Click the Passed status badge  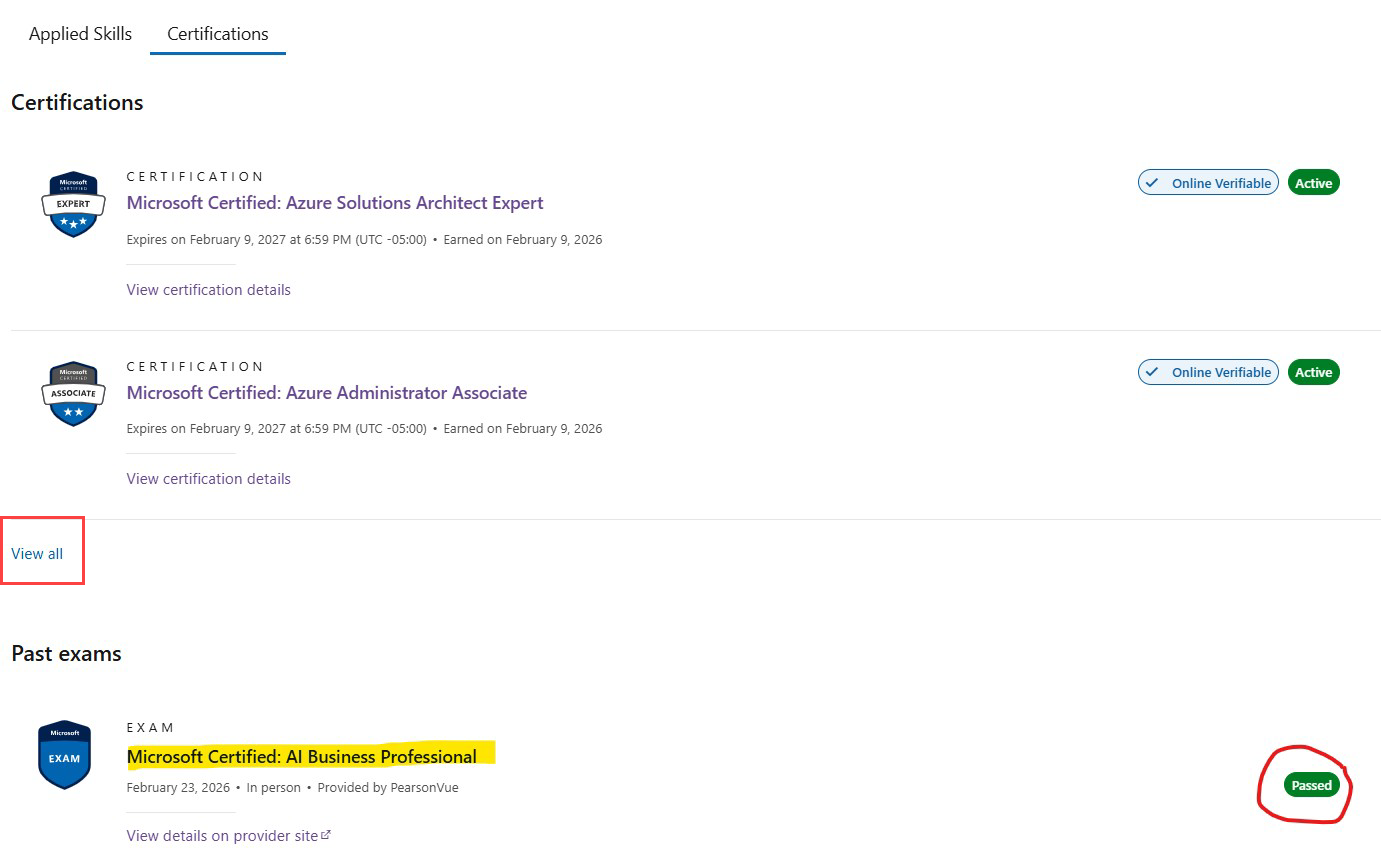(x=1311, y=785)
